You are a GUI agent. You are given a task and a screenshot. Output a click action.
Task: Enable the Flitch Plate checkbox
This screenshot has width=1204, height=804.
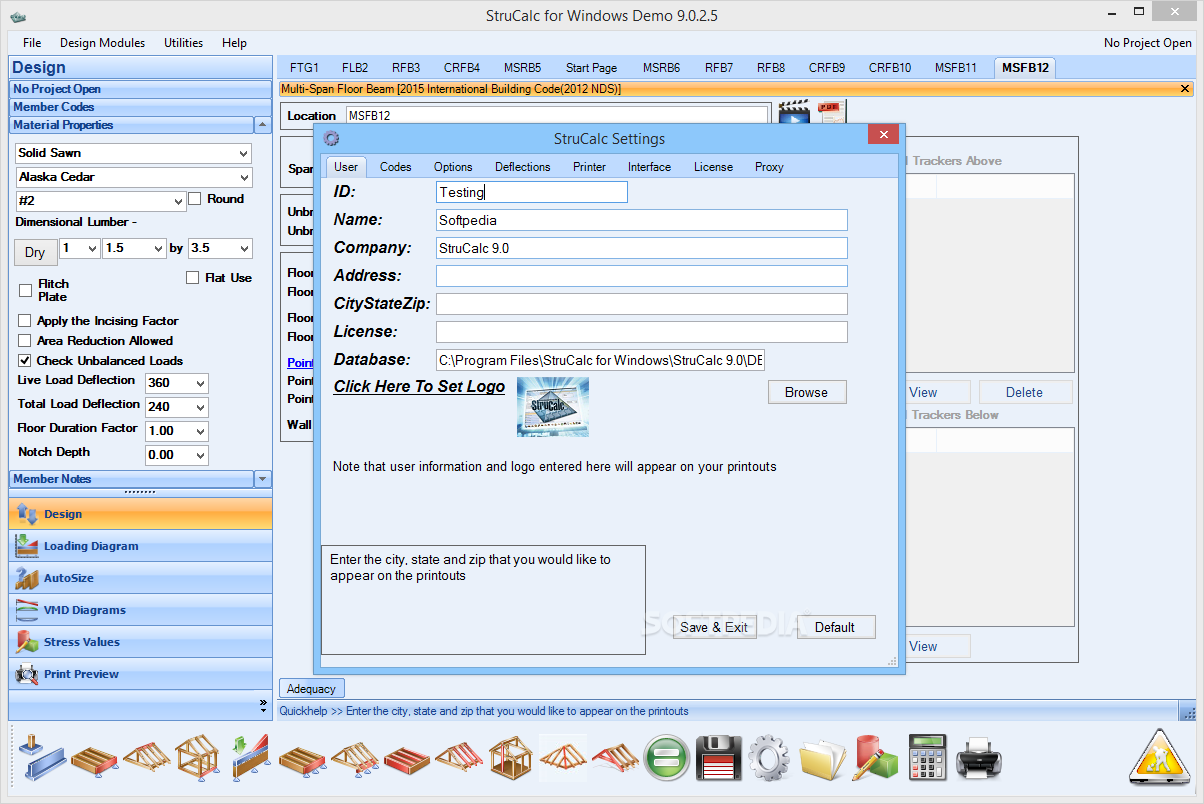(x=26, y=290)
